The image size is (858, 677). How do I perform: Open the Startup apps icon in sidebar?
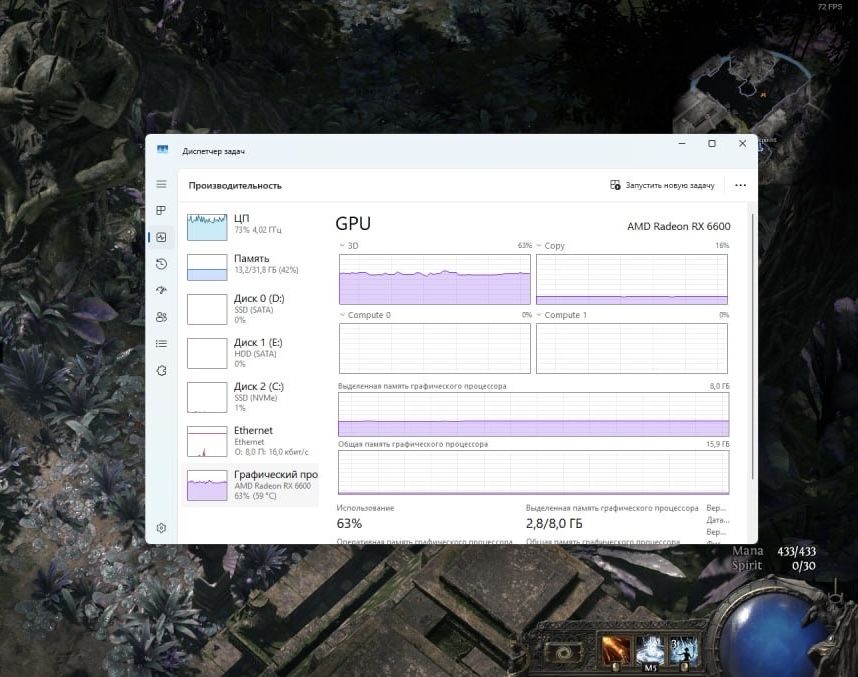(x=161, y=290)
